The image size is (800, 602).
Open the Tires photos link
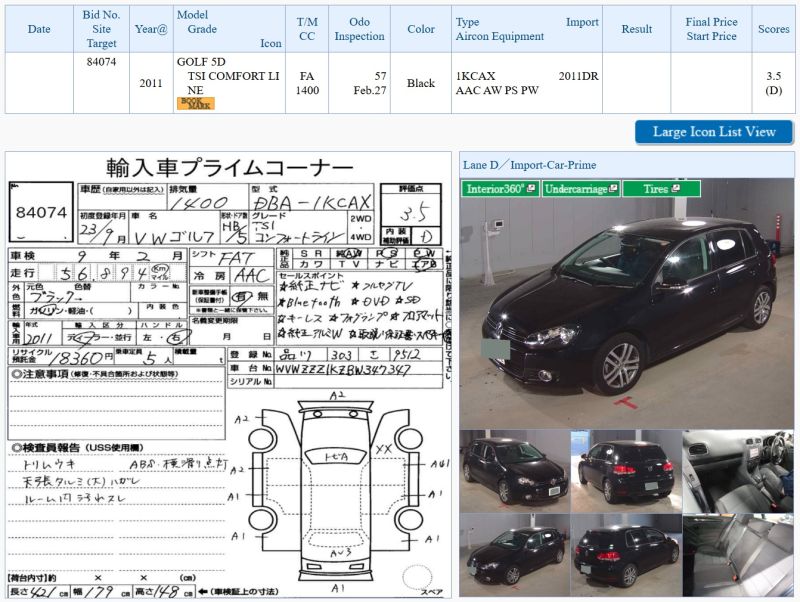[x=661, y=189]
